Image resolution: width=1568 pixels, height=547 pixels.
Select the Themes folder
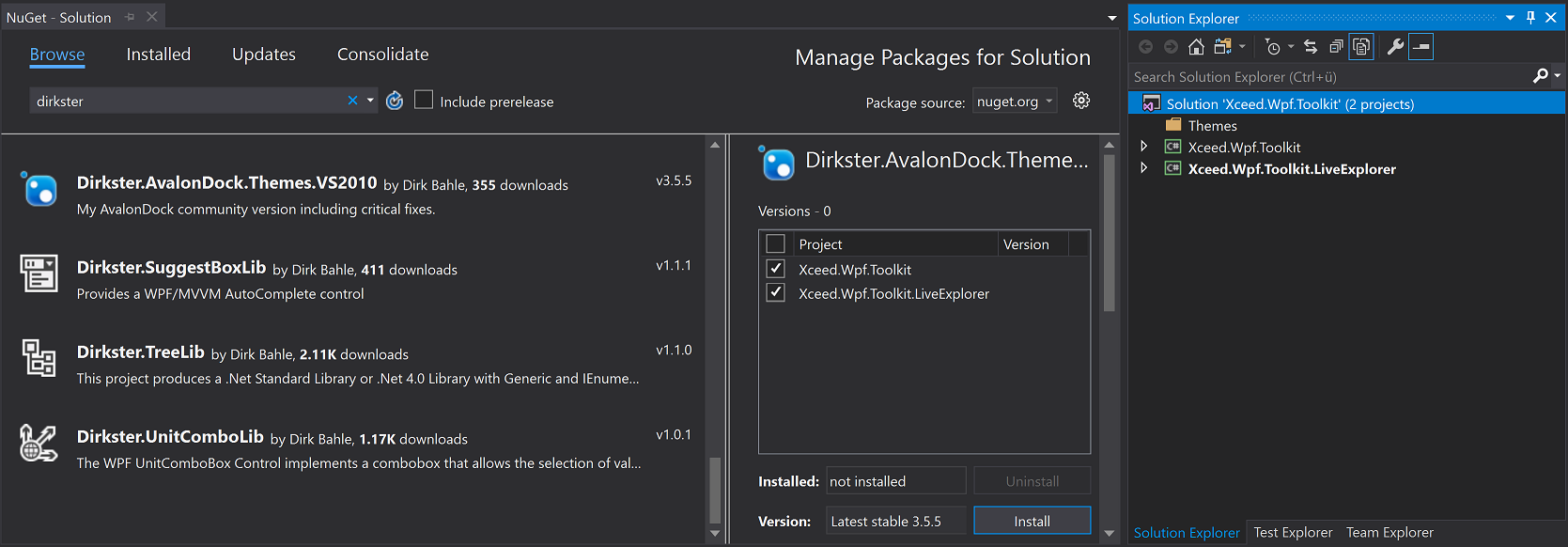coord(1212,125)
